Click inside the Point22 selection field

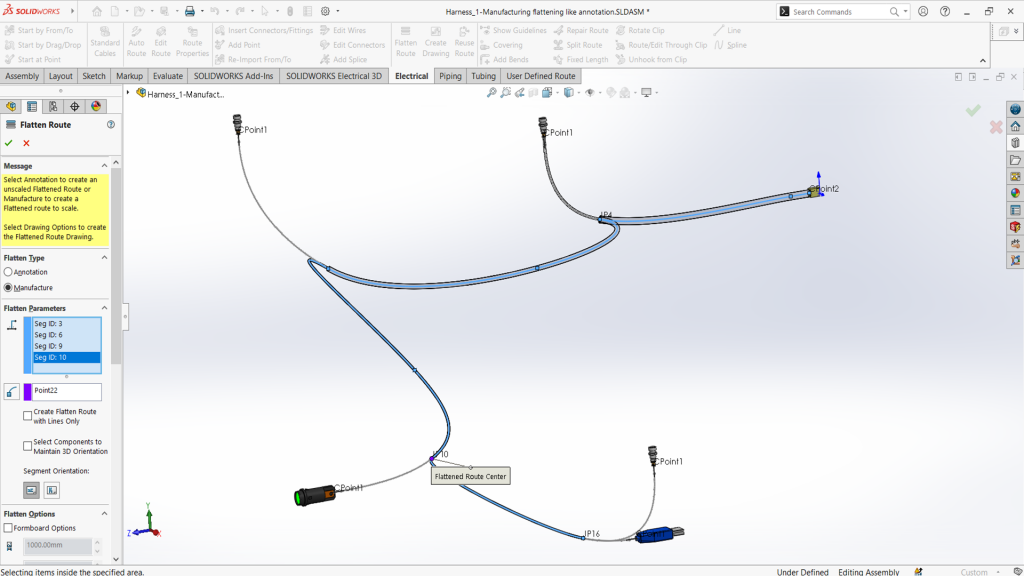point(65,391)
